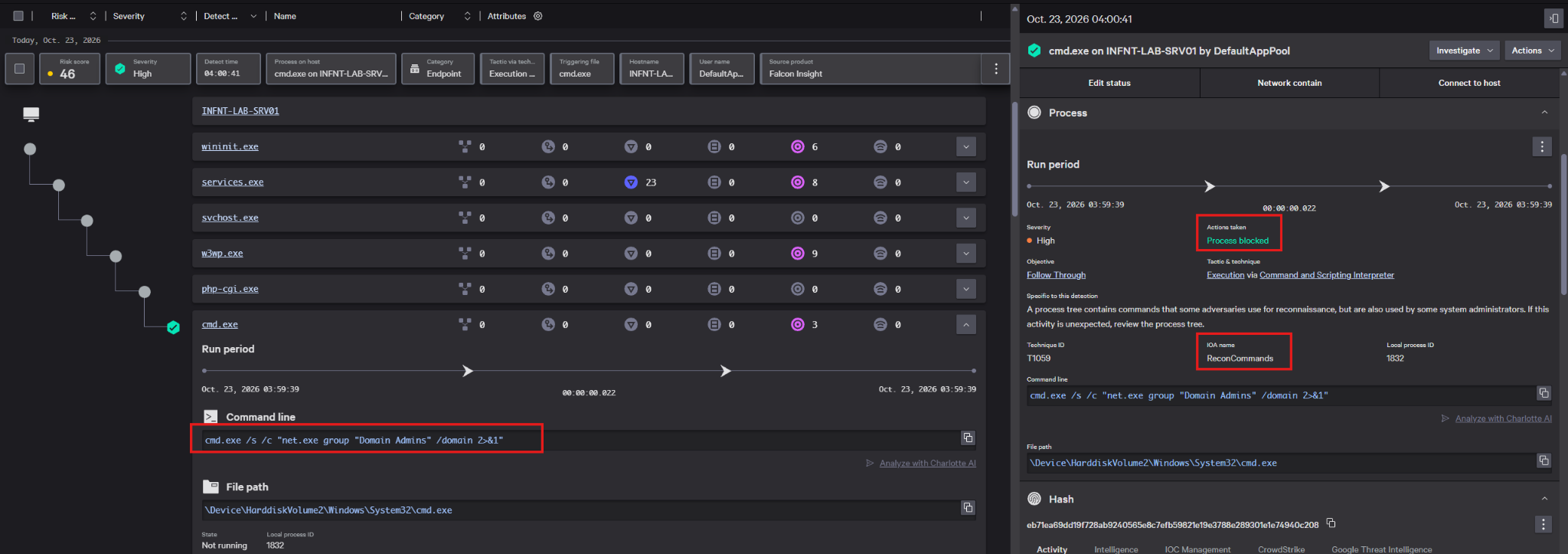Screen dimensions: 1568x554
Task: Copy the process hash value
Action: (x=1331, y=523)
